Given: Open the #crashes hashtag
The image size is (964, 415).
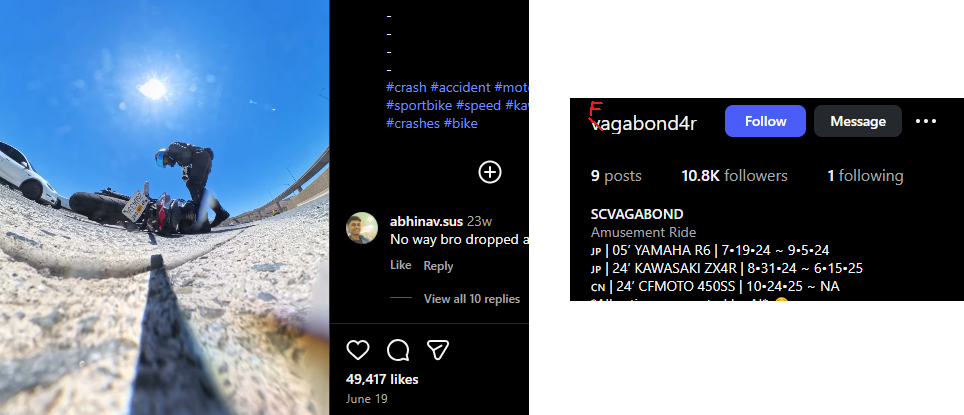Looking at the screenshot, I should click(413, 123).
